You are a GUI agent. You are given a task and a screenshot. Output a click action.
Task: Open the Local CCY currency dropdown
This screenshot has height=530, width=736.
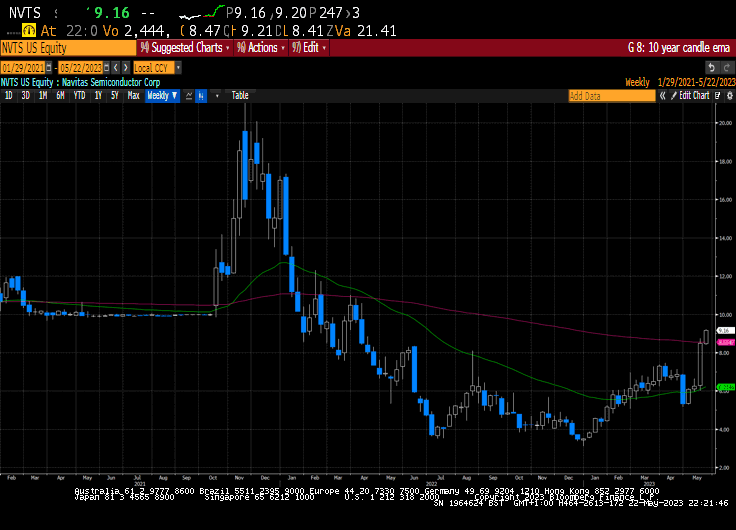[178, 68]
